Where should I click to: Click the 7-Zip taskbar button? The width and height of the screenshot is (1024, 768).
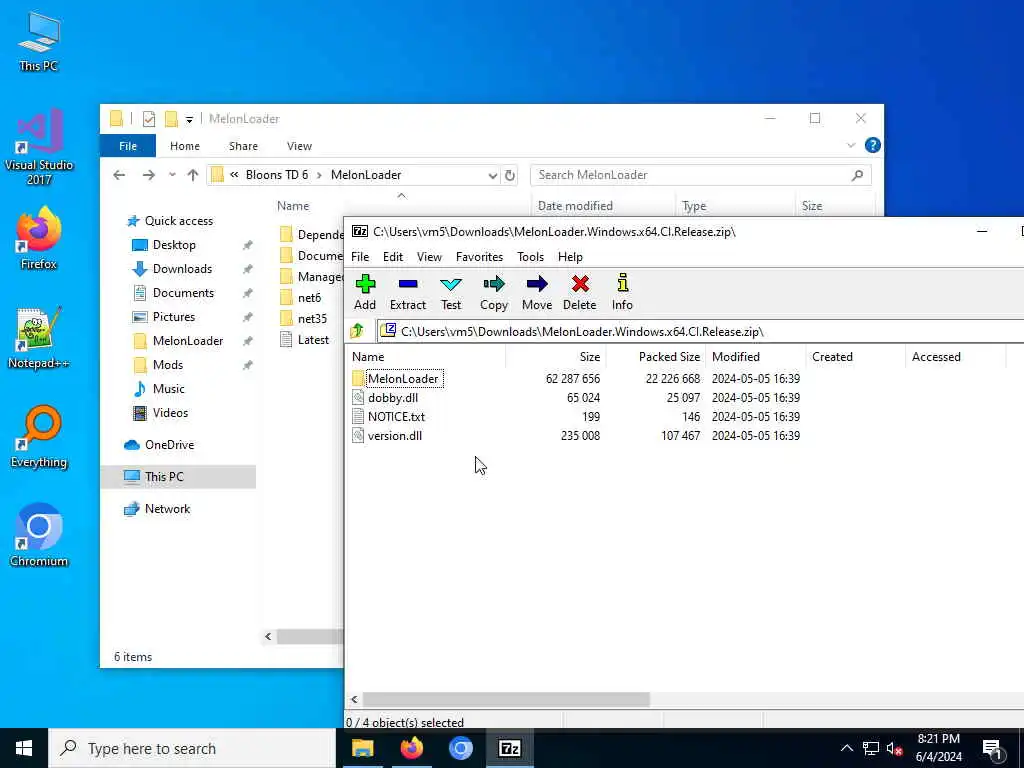click(x=509, y=748)
